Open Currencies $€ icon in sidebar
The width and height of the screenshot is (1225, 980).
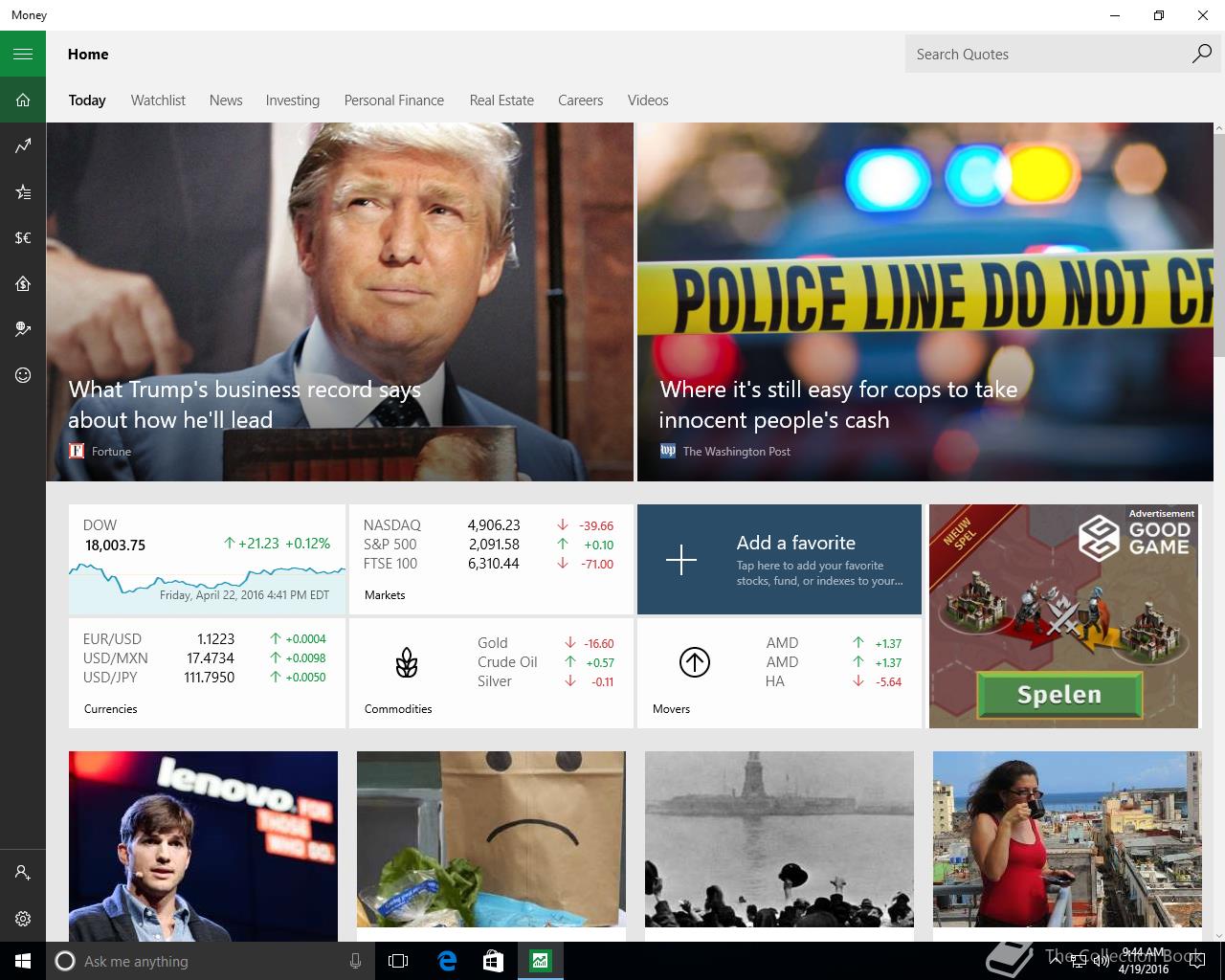[x=23, y=237]
